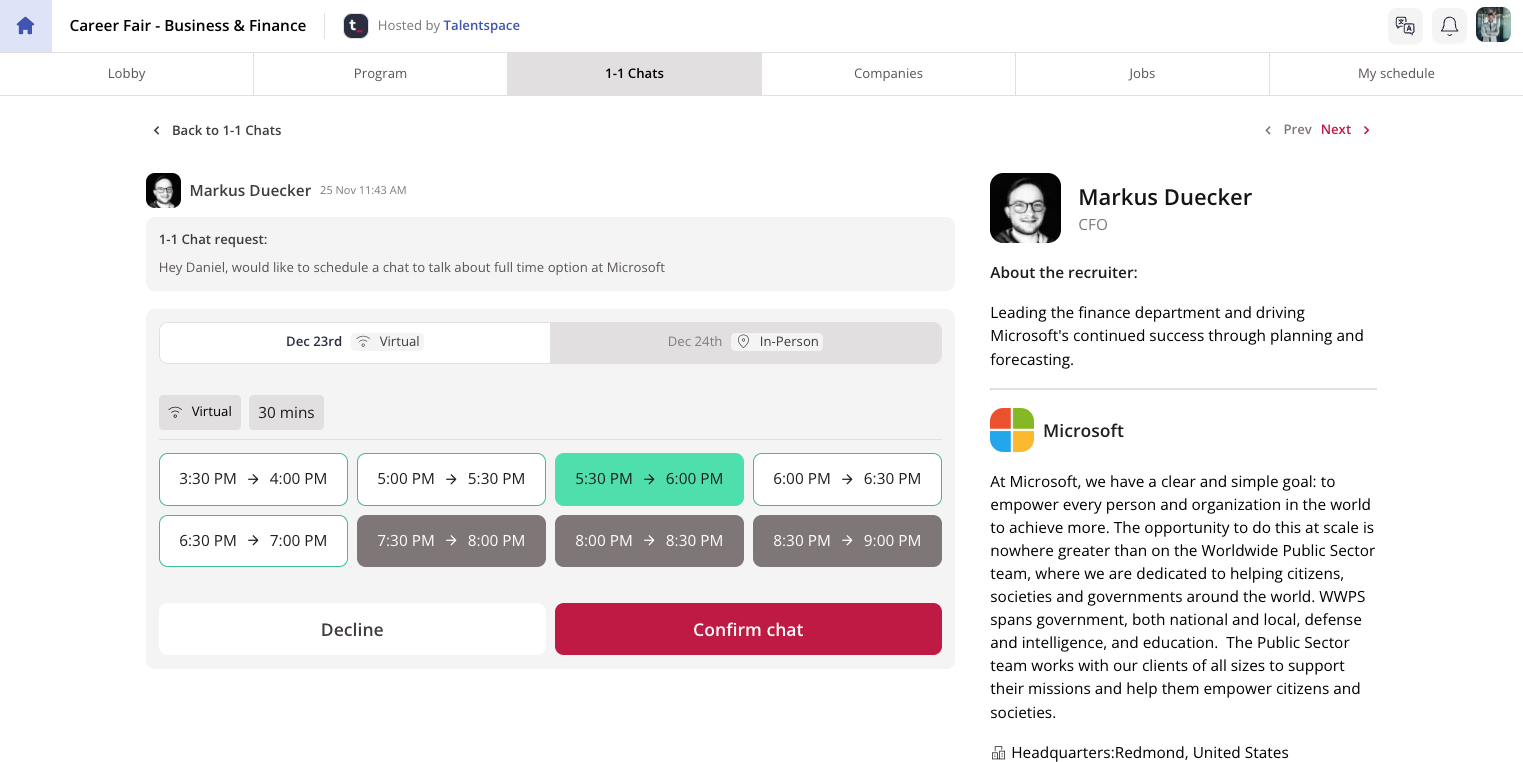This screenshot has width=1523, height=762.
Task: Go to the home icon
Action: tap(26, 26)
